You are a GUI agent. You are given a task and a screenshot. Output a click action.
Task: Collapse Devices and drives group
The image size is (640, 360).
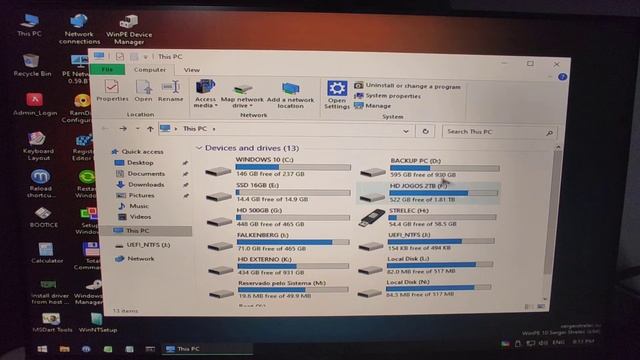click(199, 148)
